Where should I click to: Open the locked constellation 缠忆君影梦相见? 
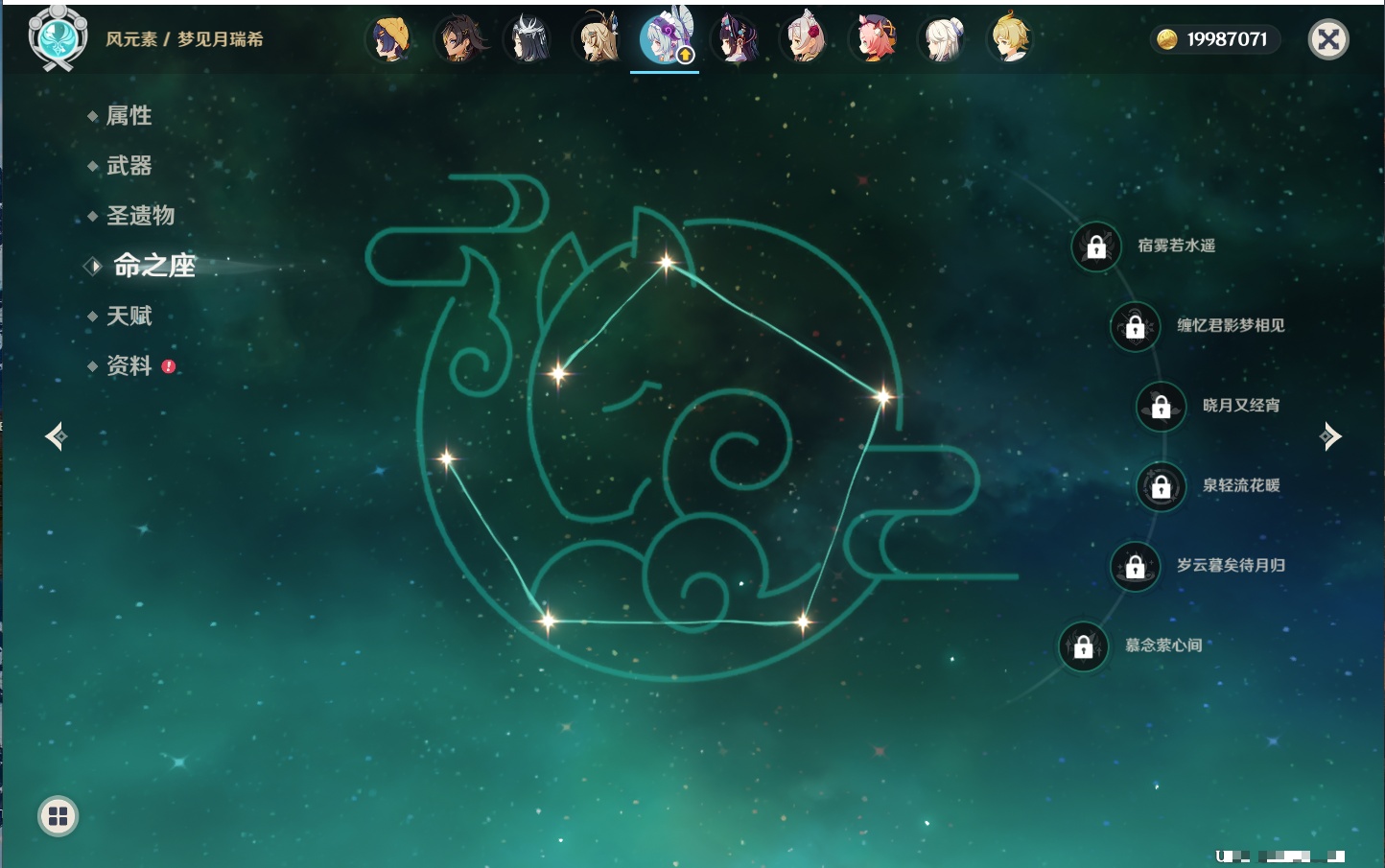[x=1136, y=326]
